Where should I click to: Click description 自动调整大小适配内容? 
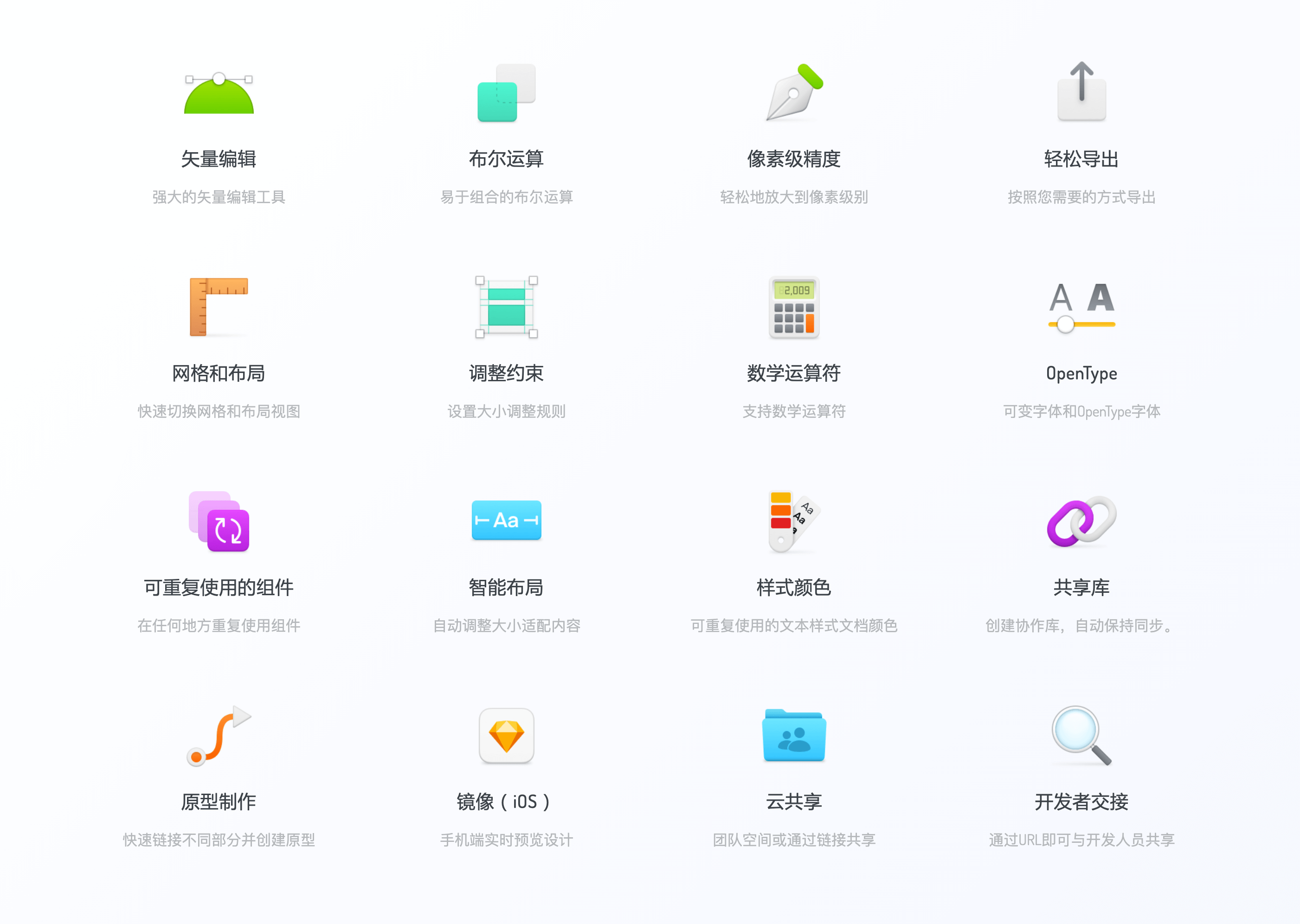[506, 625]
